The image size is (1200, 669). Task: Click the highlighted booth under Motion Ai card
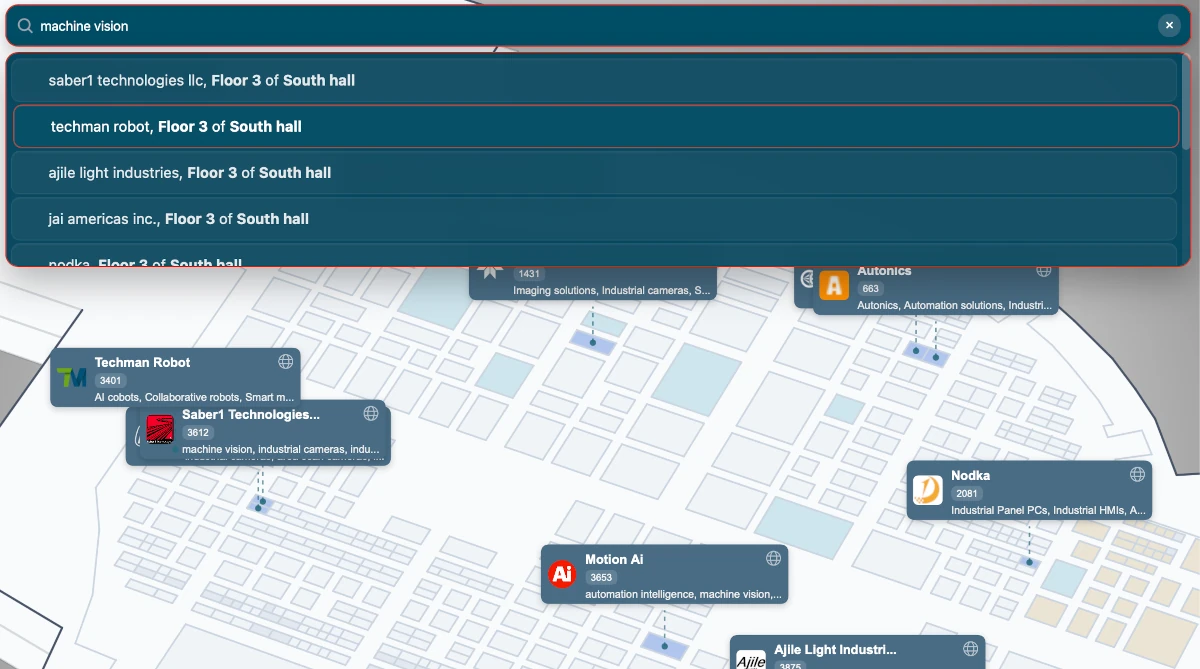(664, 647)
